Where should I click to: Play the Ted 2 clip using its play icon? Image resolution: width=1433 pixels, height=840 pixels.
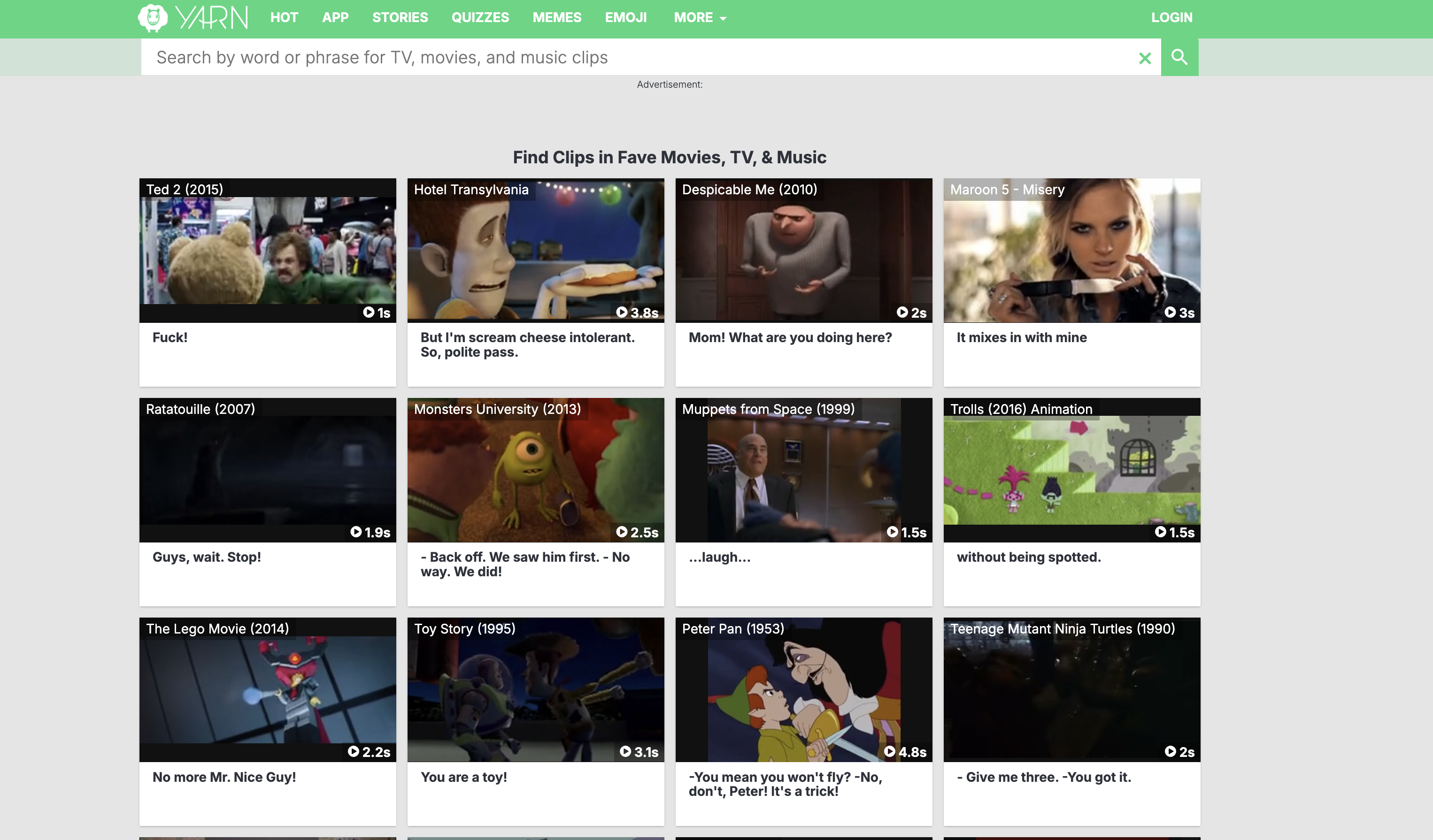tap(369, 312)
